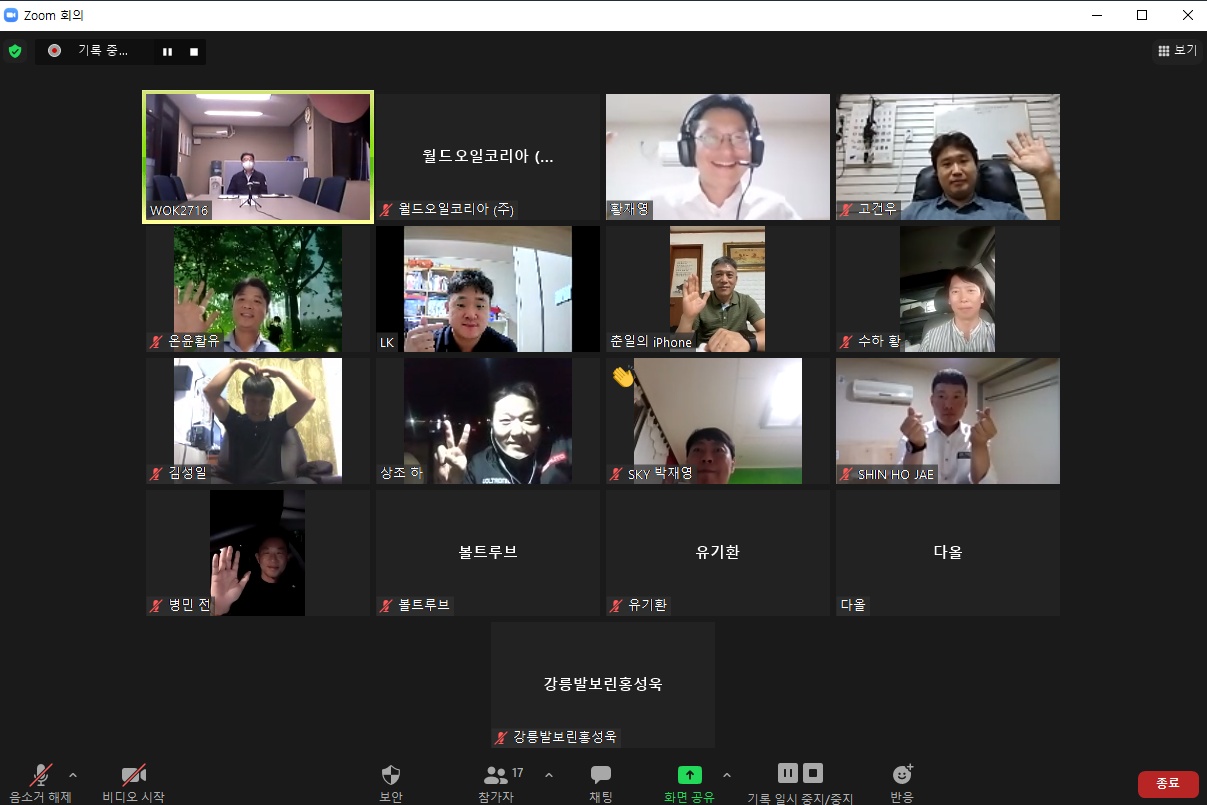Open 보기 view layout menu
This screenshot has width=1207, height=805.
point(1177,50)
